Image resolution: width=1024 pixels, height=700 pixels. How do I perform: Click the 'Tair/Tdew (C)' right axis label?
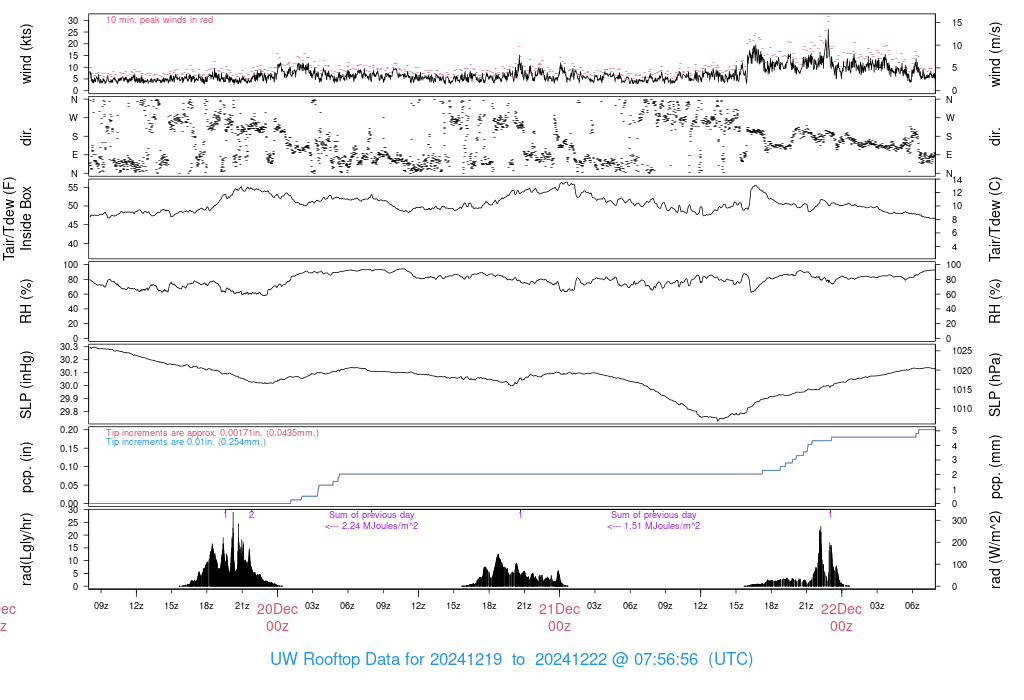995,219
